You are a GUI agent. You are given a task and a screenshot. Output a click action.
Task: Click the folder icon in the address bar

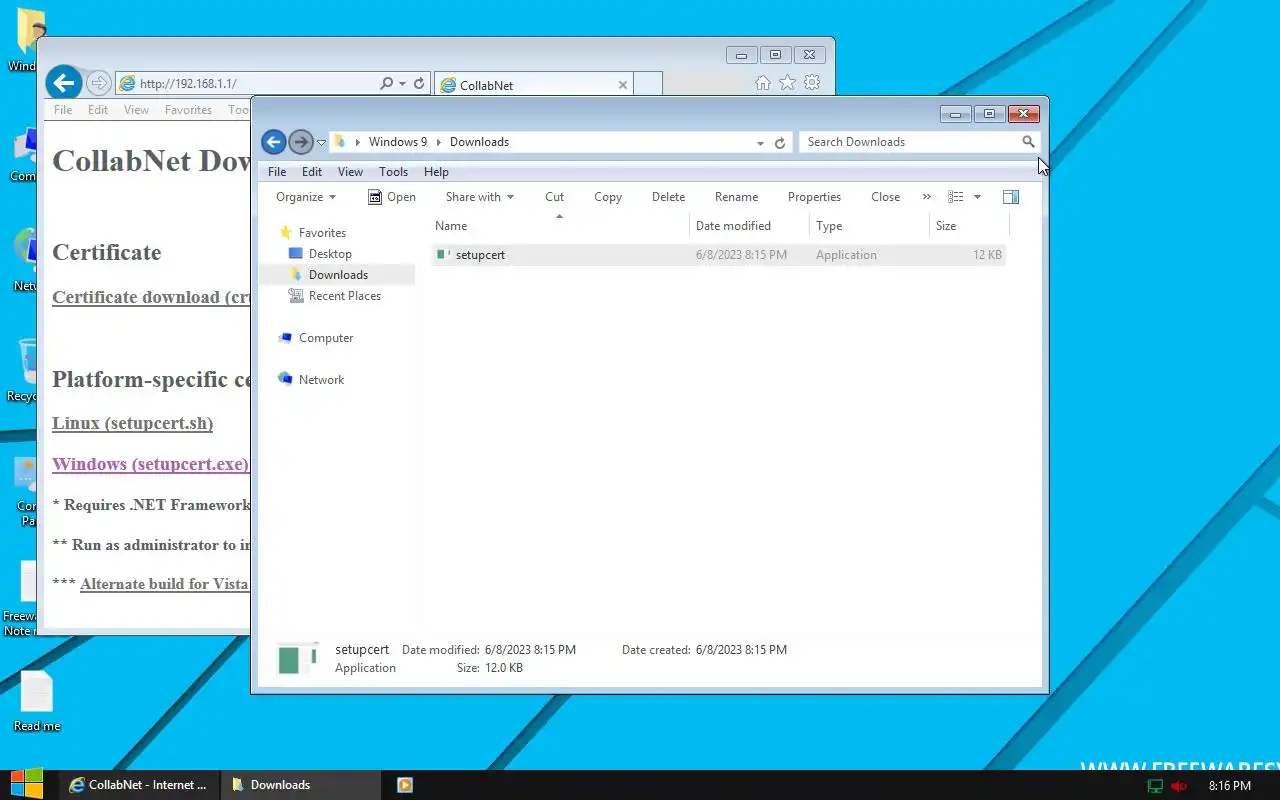[340, 142]
